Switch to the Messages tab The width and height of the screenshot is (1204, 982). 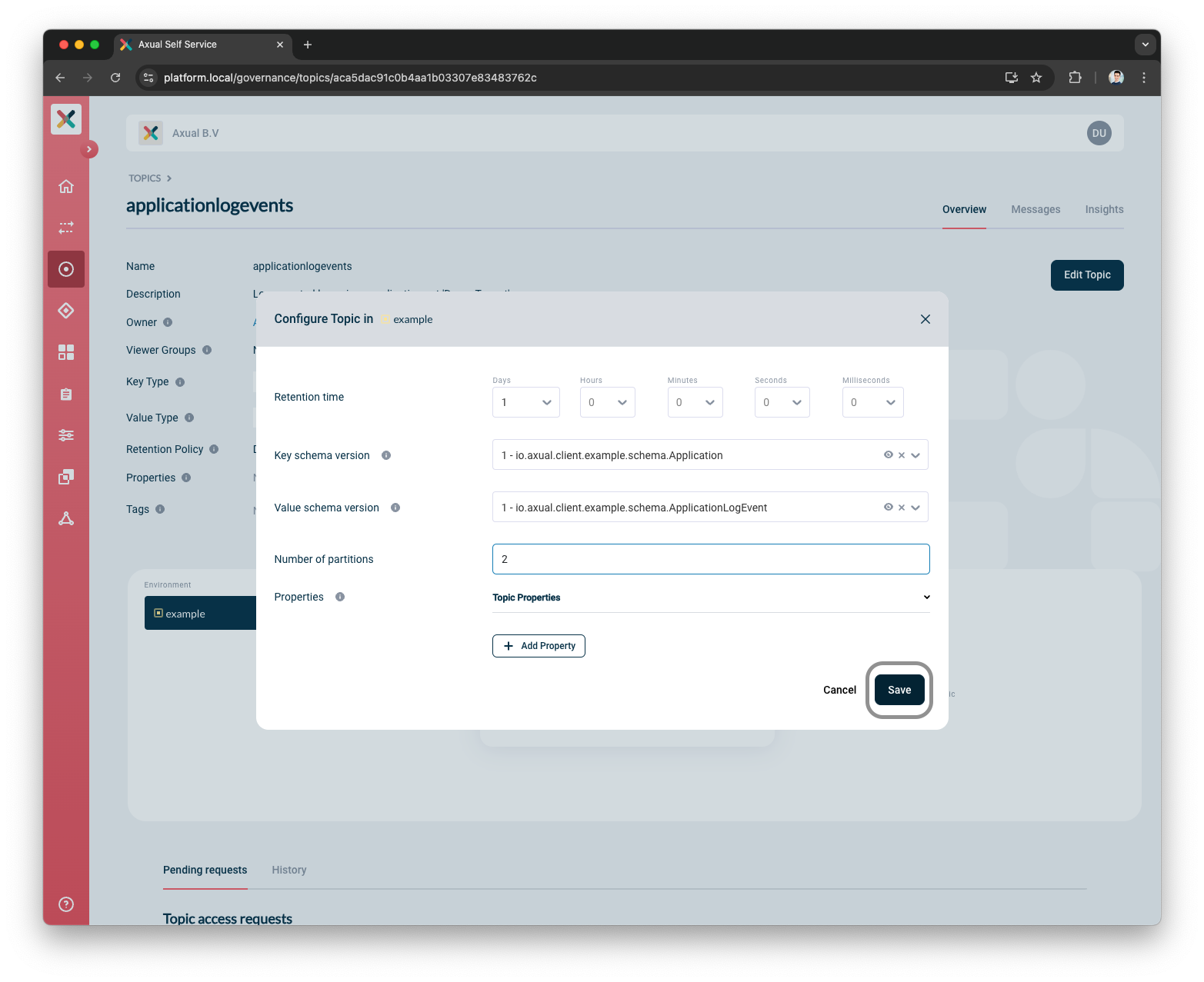(1036, 209)
